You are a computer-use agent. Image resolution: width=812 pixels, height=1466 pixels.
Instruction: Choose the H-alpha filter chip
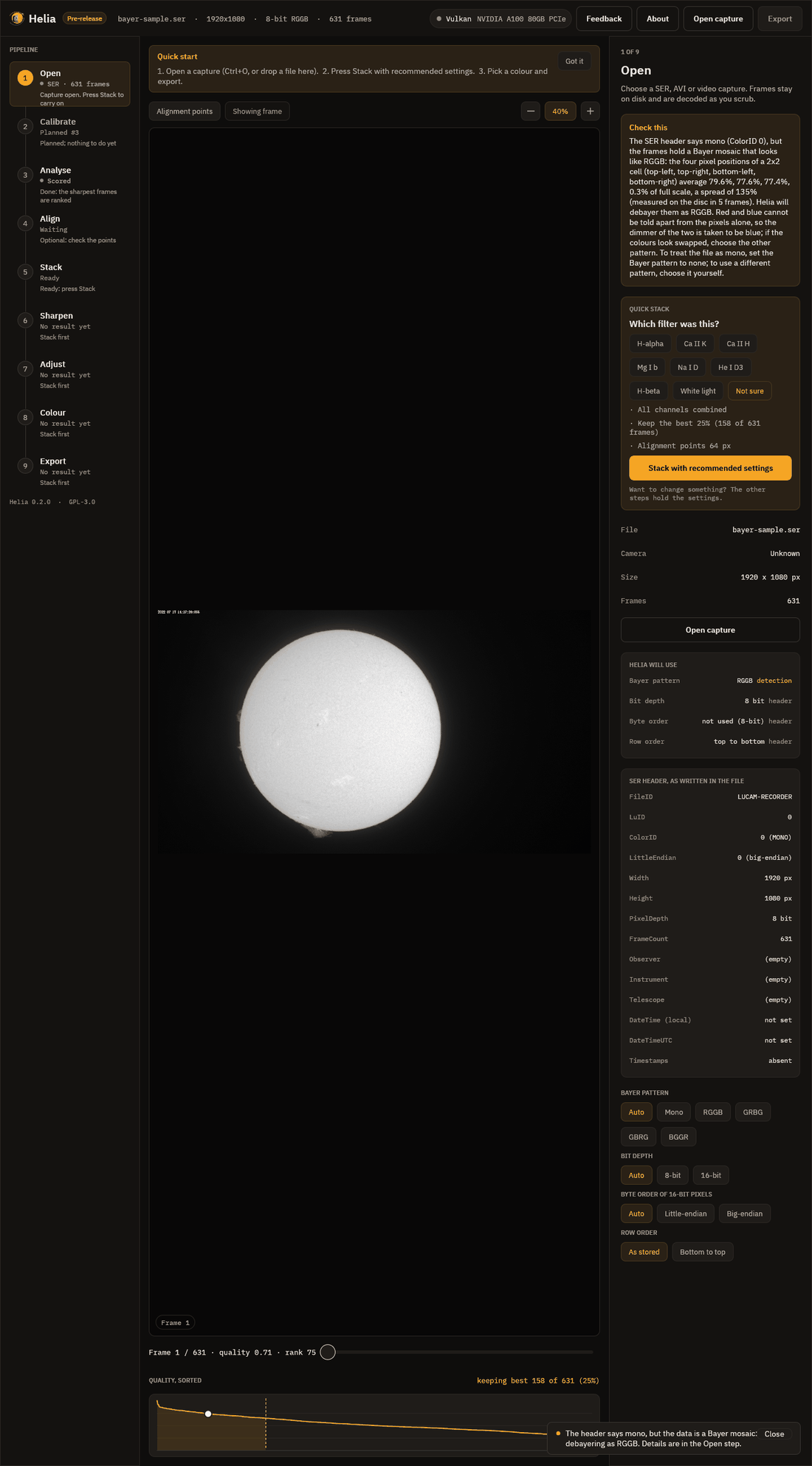coord(650,344)
